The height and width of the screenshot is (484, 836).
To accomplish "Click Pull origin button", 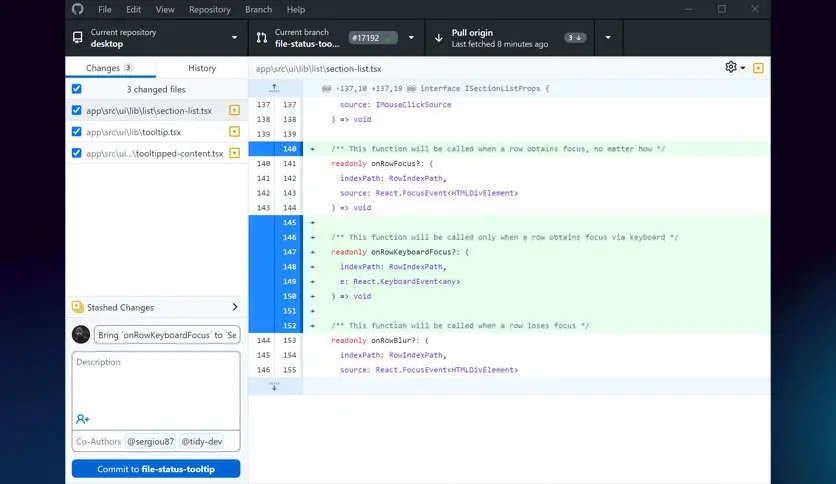I will (510, 38).
